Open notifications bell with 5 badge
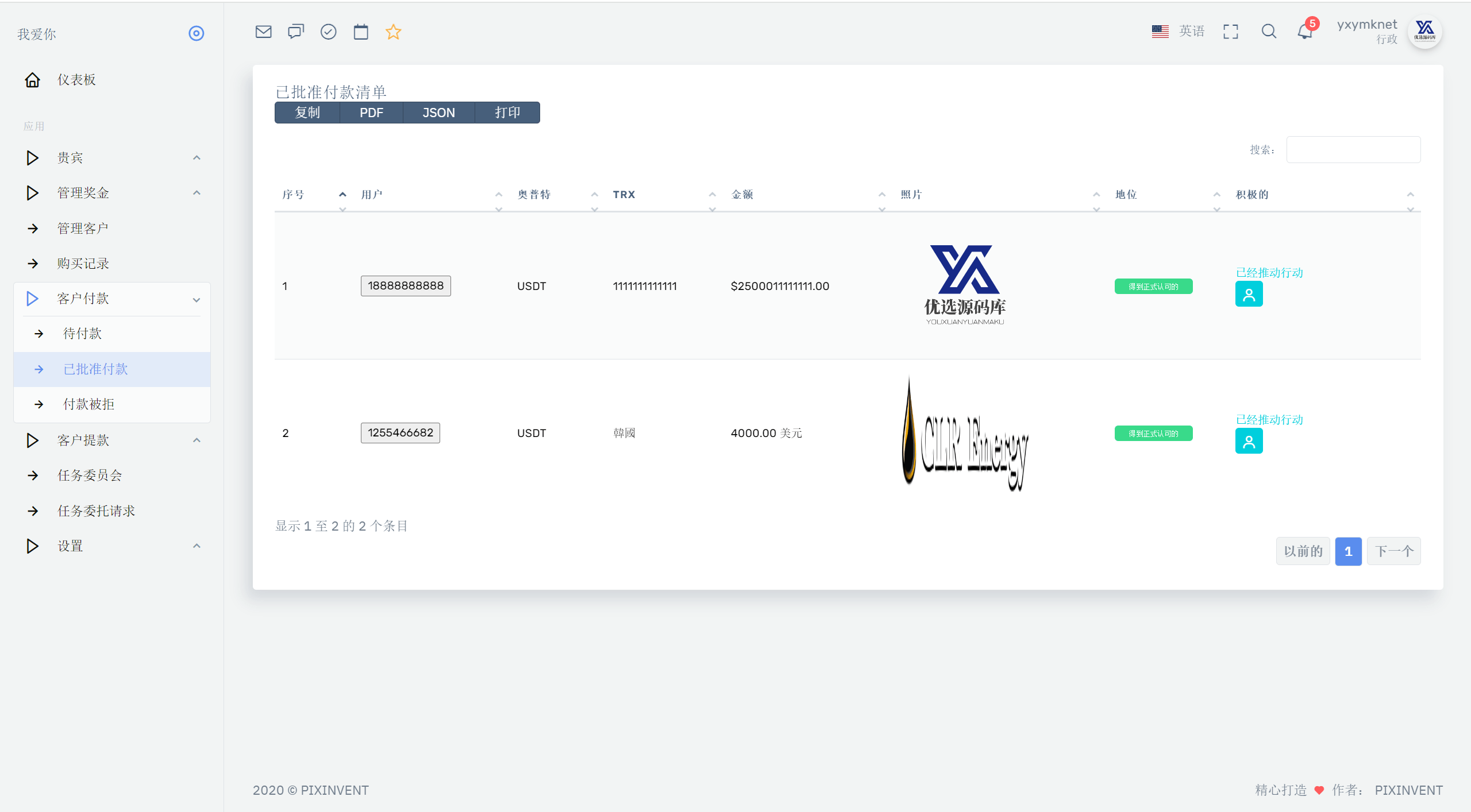 (x=1306, y=30)
